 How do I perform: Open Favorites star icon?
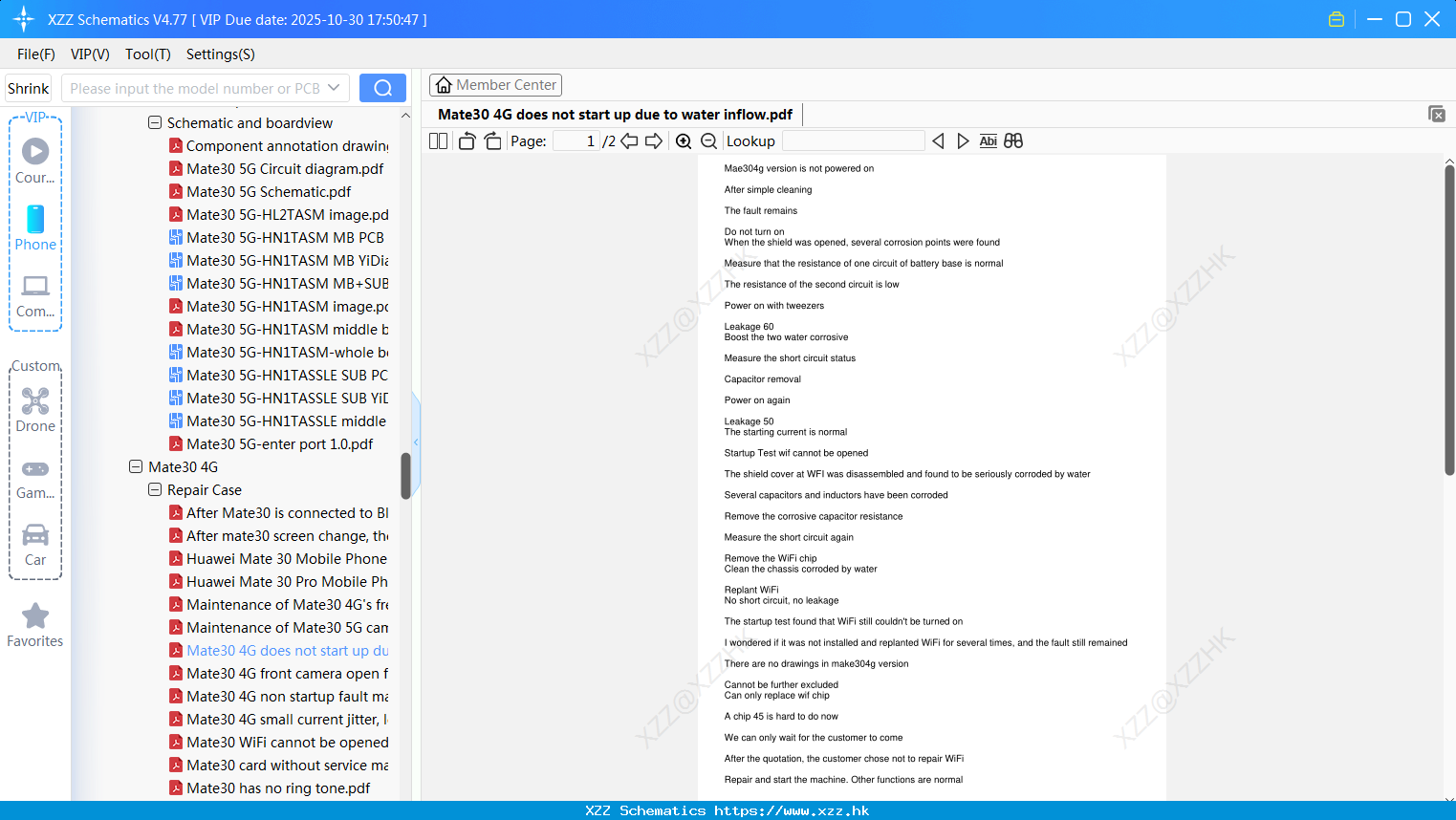tap(35, 626)
